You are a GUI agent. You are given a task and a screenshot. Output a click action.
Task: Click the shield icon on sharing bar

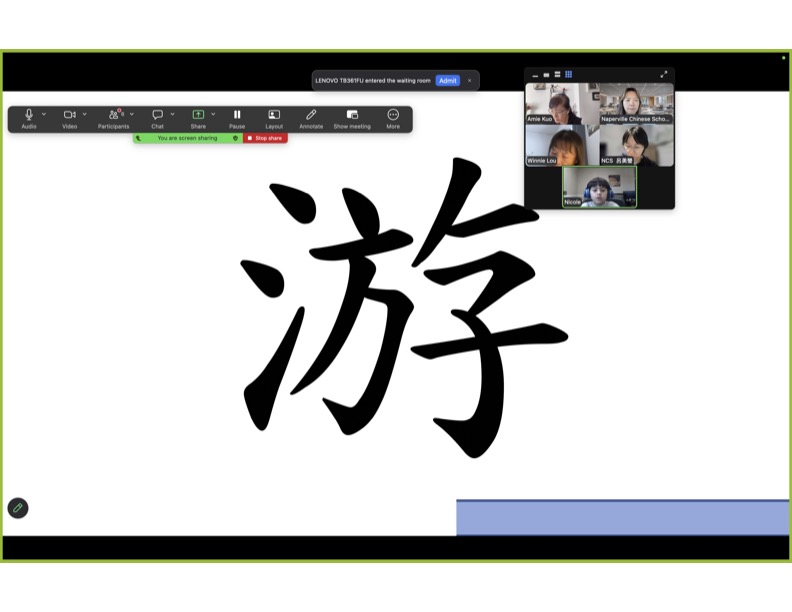coord(235,138)
